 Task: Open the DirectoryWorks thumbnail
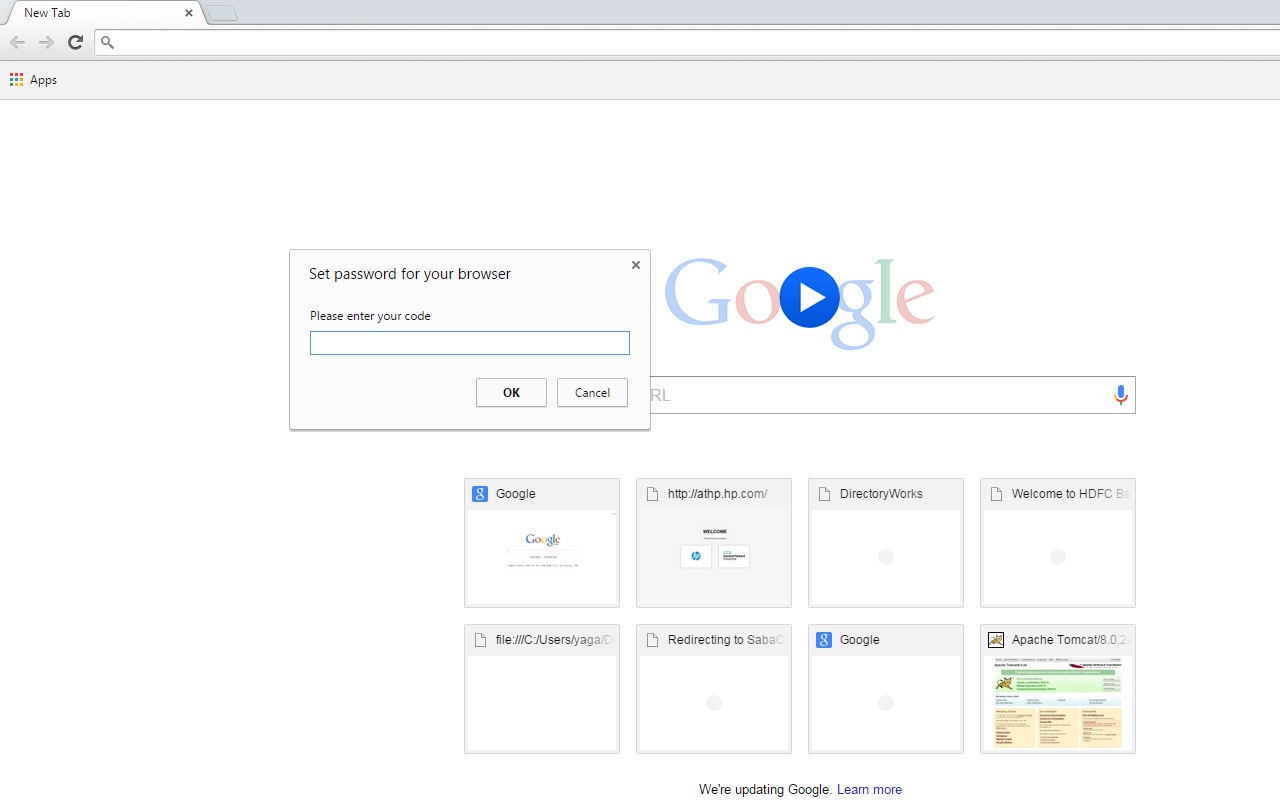(x=885, y=543)
